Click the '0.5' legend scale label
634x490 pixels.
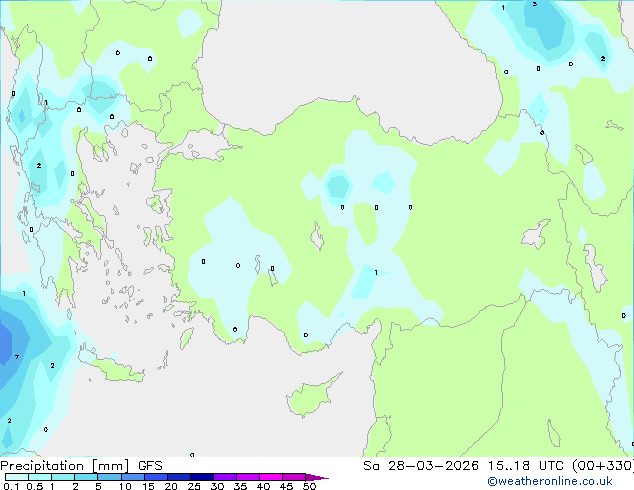point(35,486)
